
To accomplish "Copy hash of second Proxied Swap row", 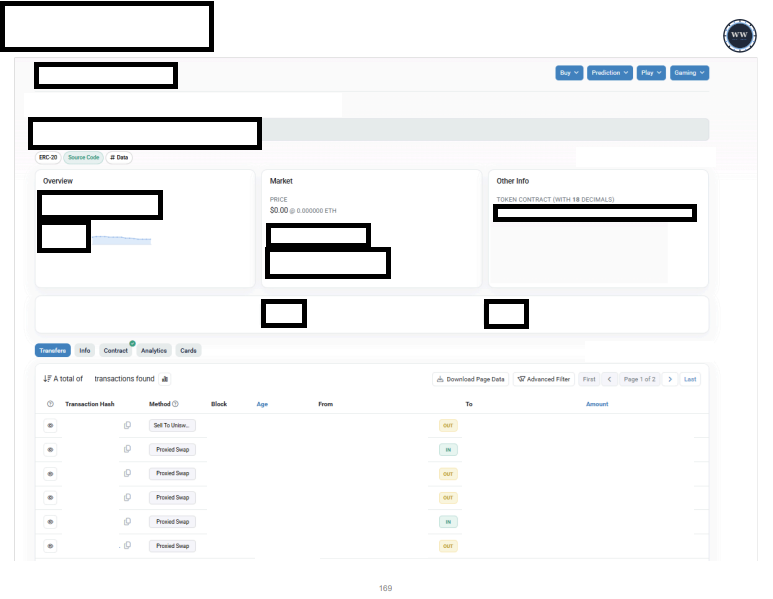I will pos(127,473).
